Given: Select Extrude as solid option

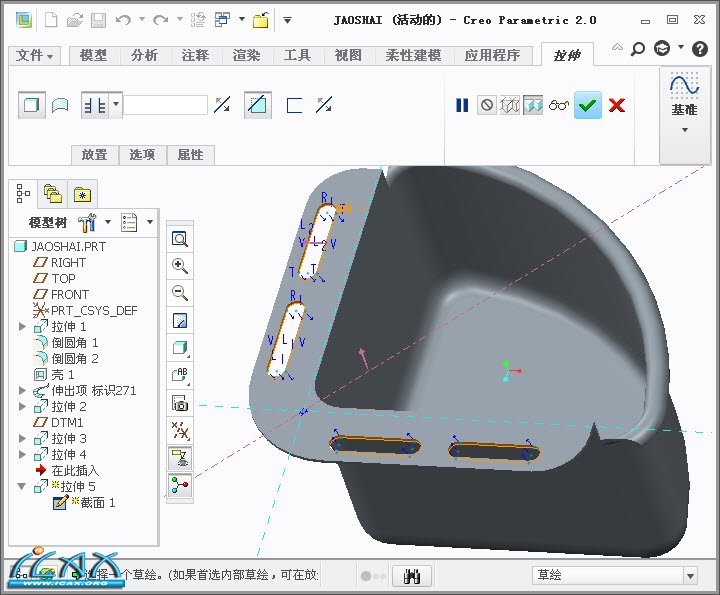Looking at the screenshot, I should pos(31,105).
